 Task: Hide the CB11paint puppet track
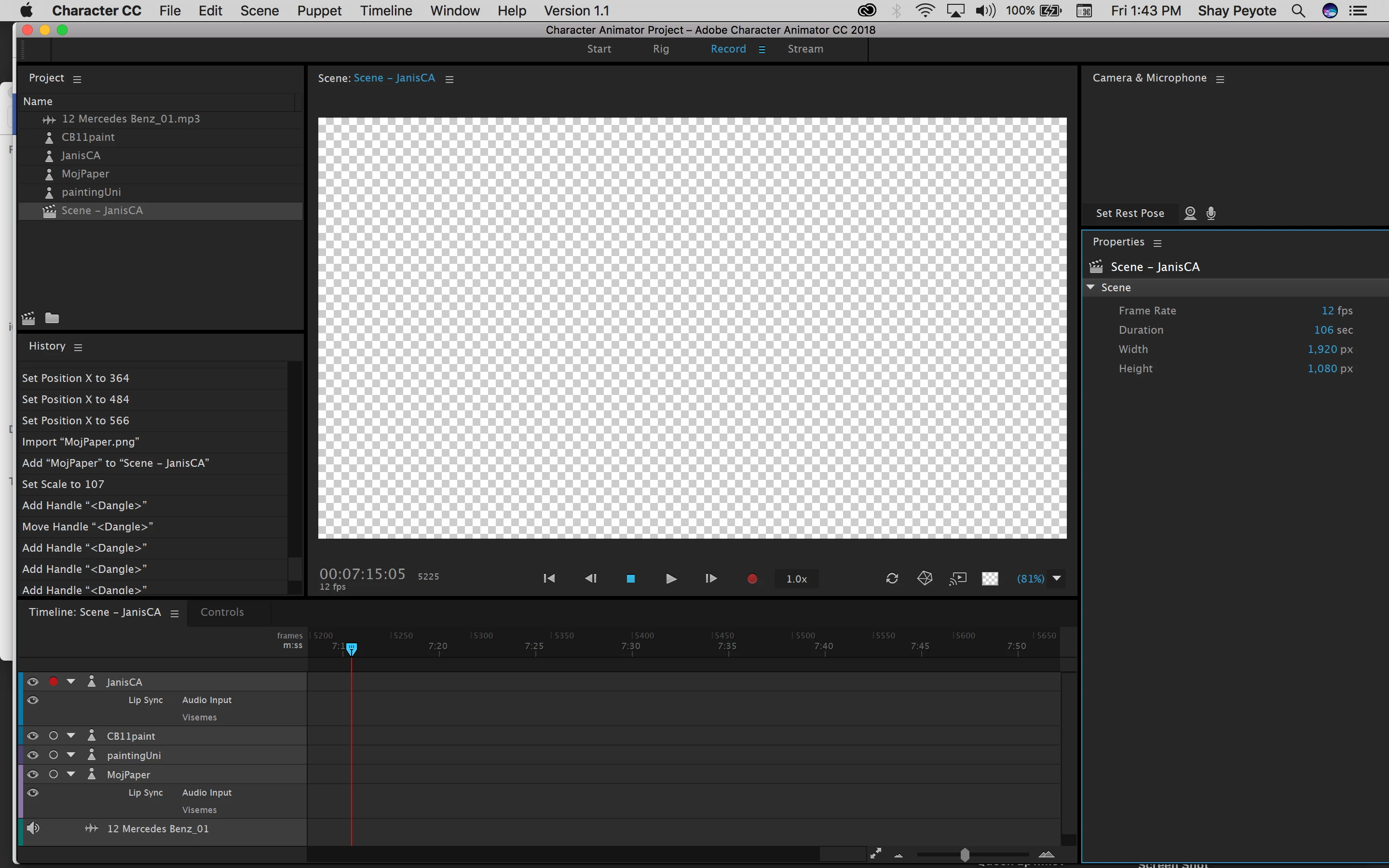(33, 736)
